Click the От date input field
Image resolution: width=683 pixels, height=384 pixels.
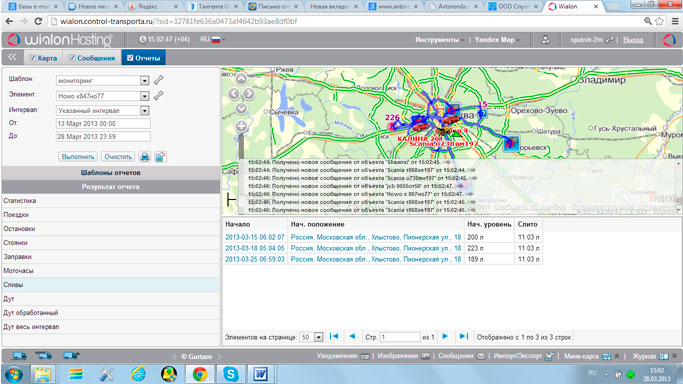(x=103, y=124)
